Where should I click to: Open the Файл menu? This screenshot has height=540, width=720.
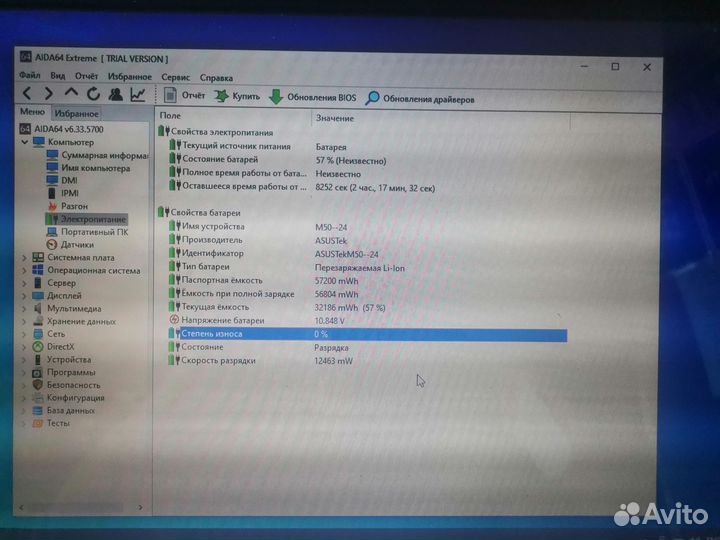pos(29,75)
